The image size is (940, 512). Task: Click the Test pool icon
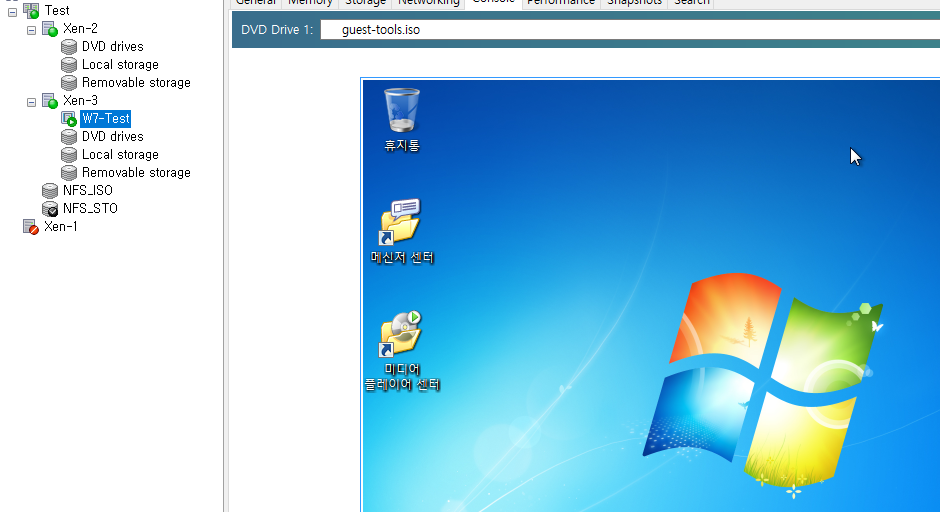[x=31, y=10]
